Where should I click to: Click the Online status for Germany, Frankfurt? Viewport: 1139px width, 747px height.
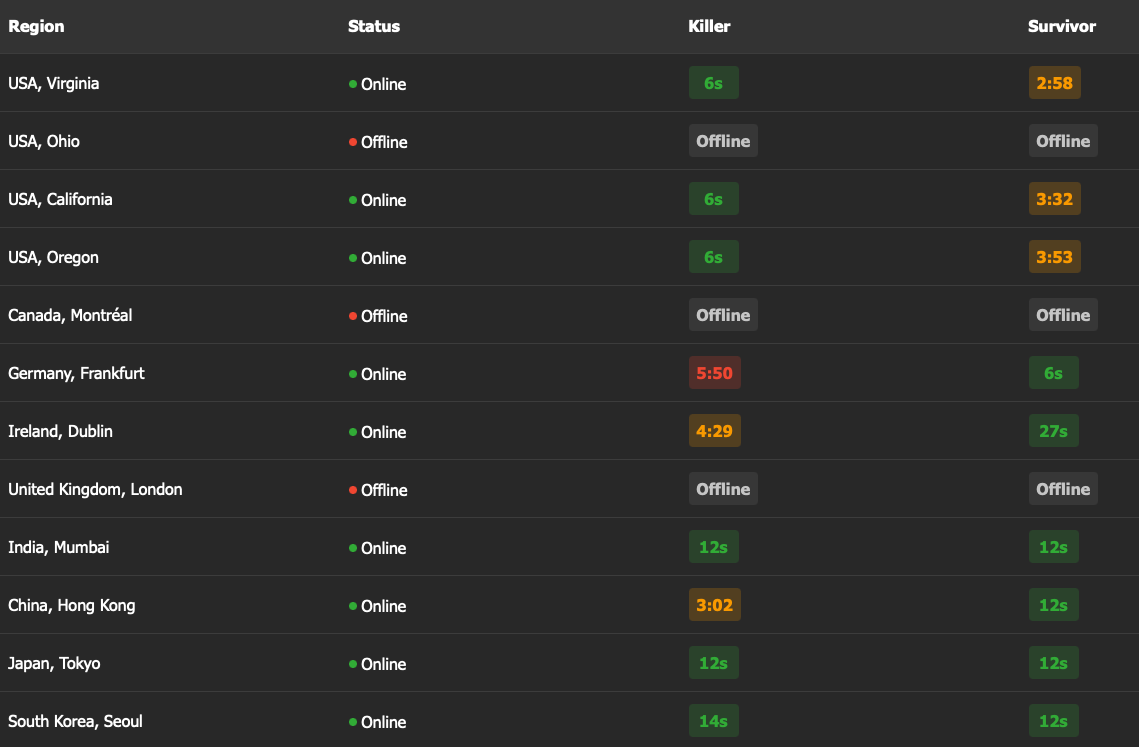(x=377, y=374)
